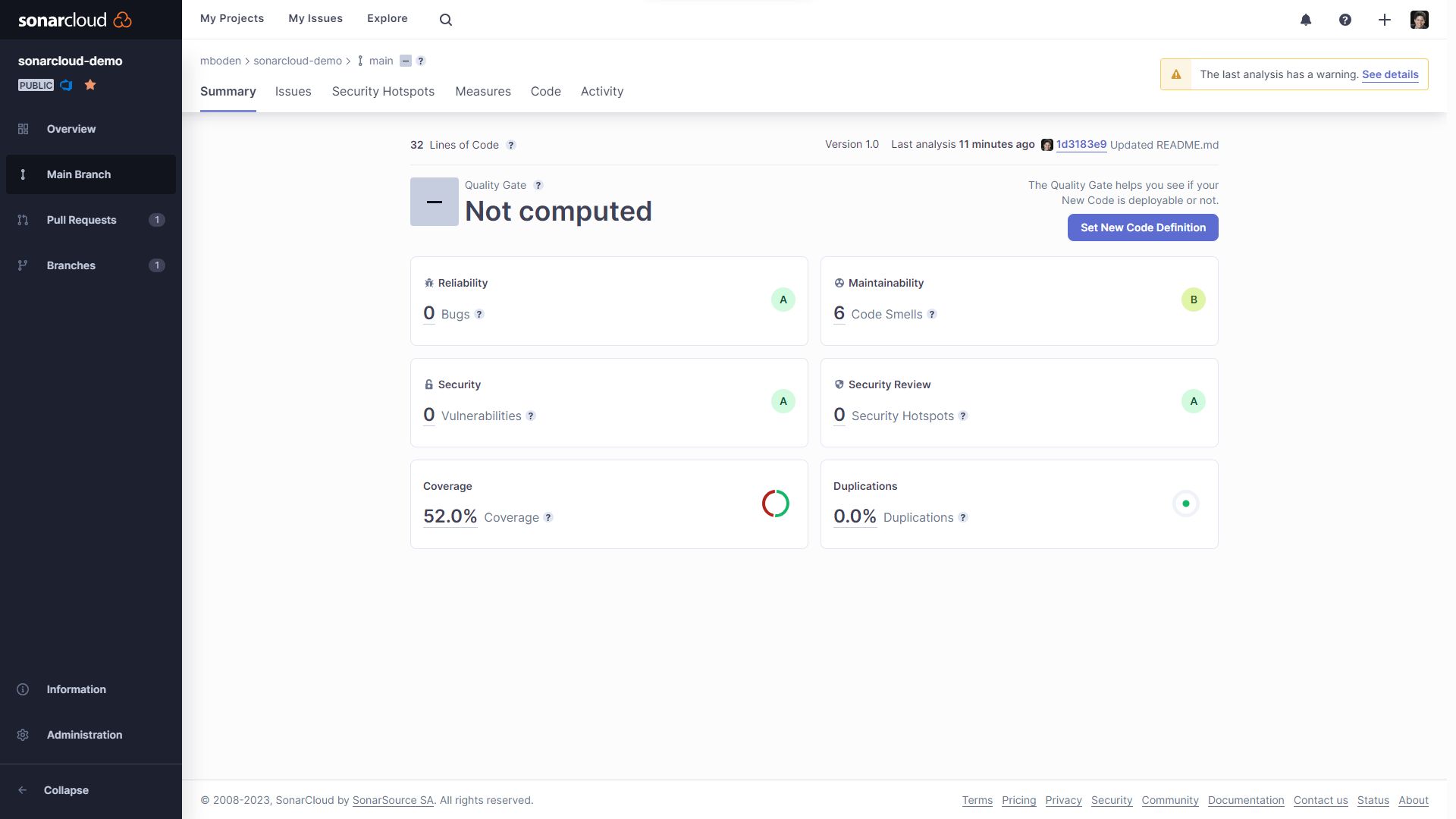1456x819 pixels.
Task: Switch to the Security Hotspots tab
Action: click(x=383, y=91)
